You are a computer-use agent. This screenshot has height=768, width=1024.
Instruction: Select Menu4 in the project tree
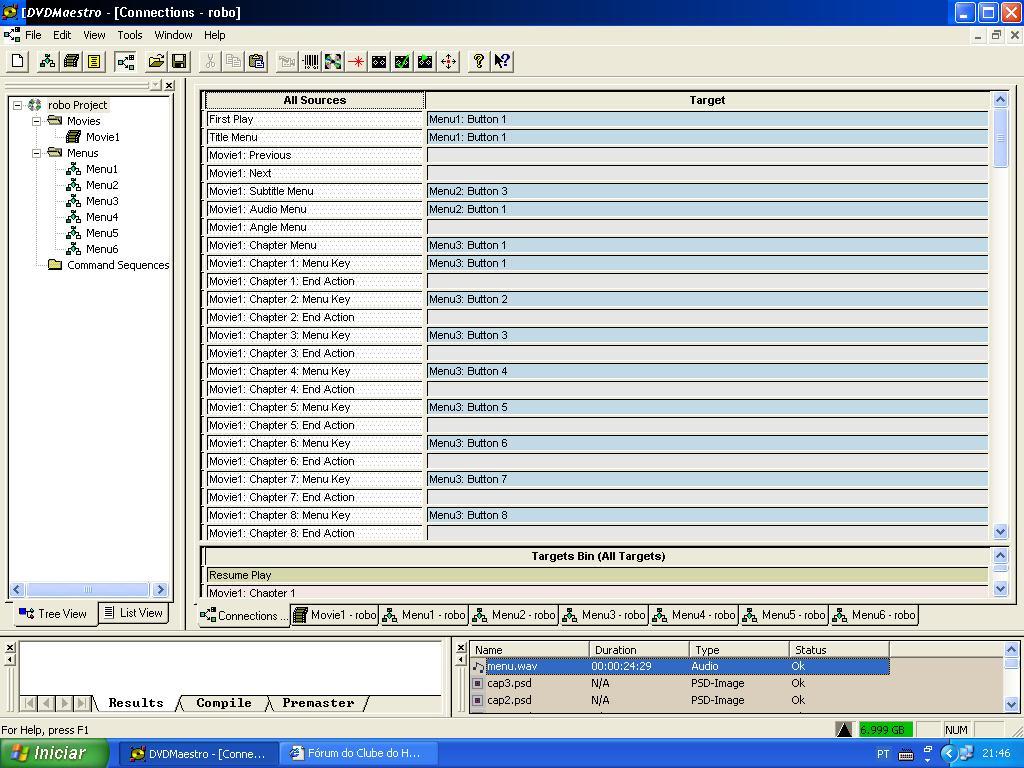(x=102, y=217)
